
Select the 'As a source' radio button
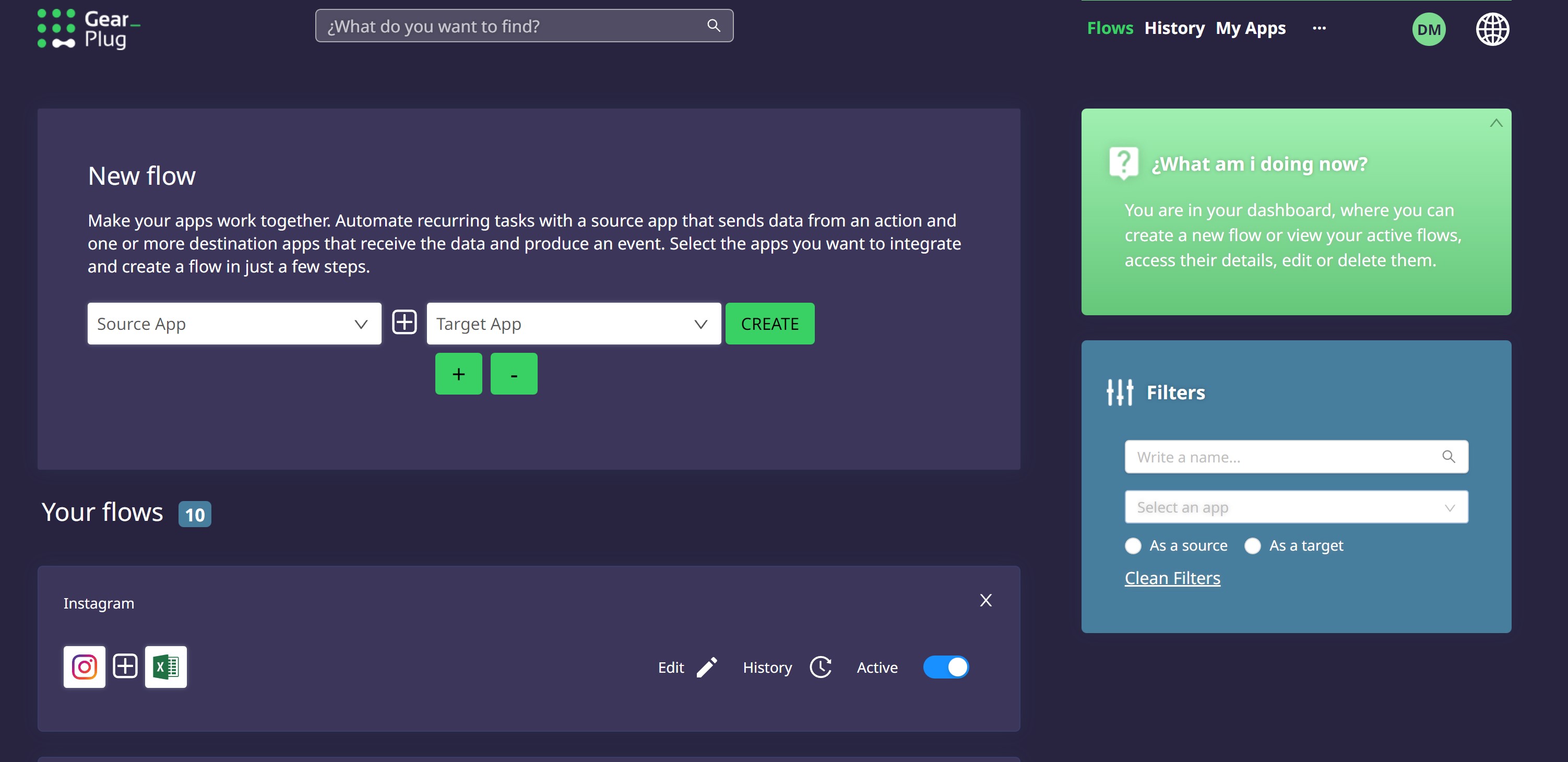coord(1133,545)
